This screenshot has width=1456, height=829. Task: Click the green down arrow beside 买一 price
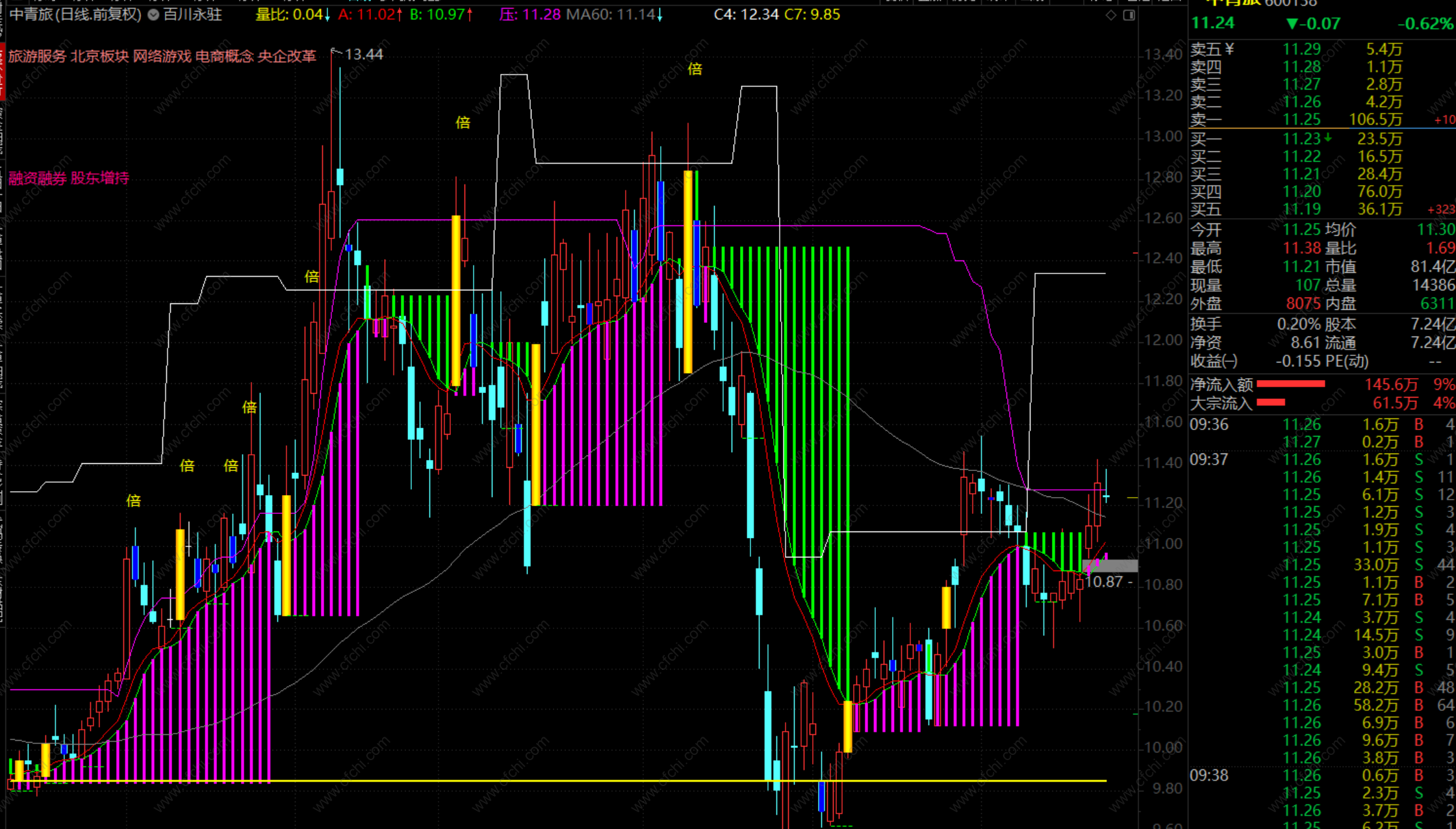tap(1328, 138)
